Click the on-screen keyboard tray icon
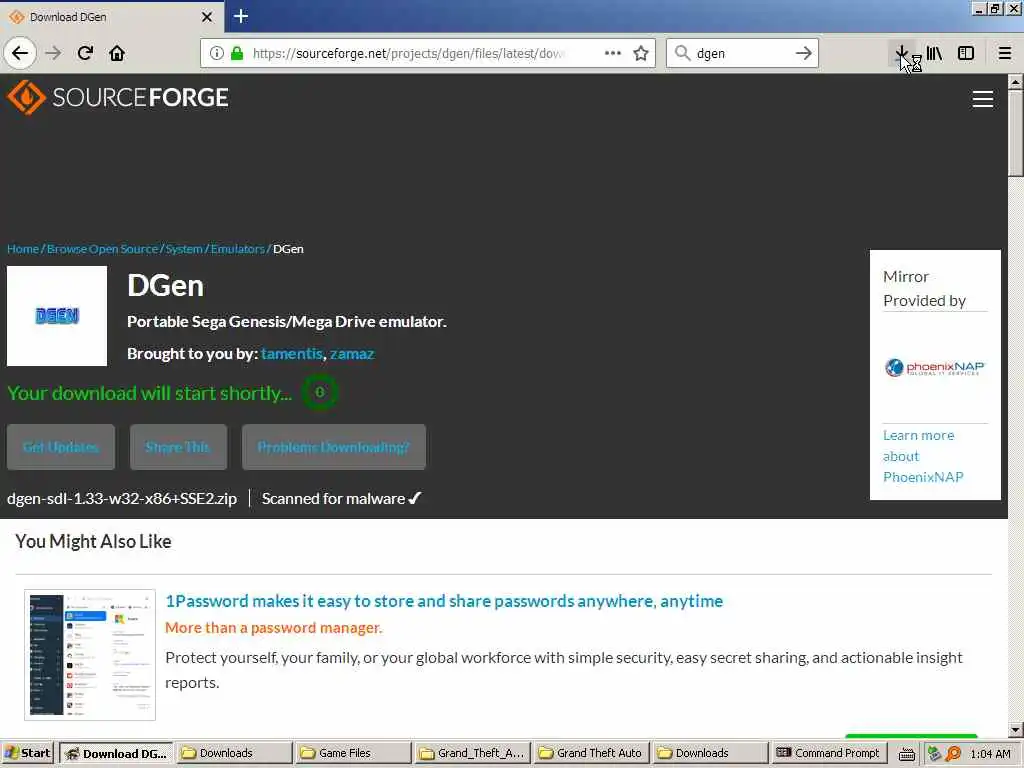Viewport: 1024px width, 768px height. (906, 754)
